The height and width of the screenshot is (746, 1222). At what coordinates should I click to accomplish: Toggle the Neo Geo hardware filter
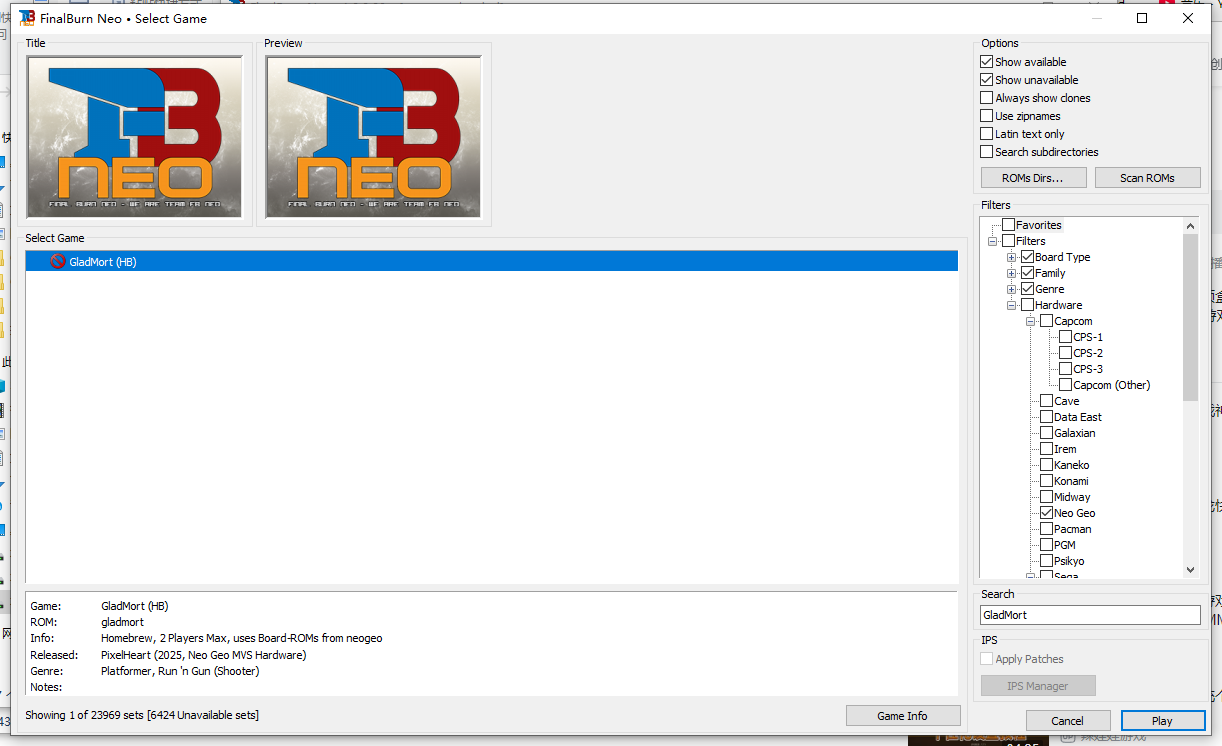click(1046, 513)
